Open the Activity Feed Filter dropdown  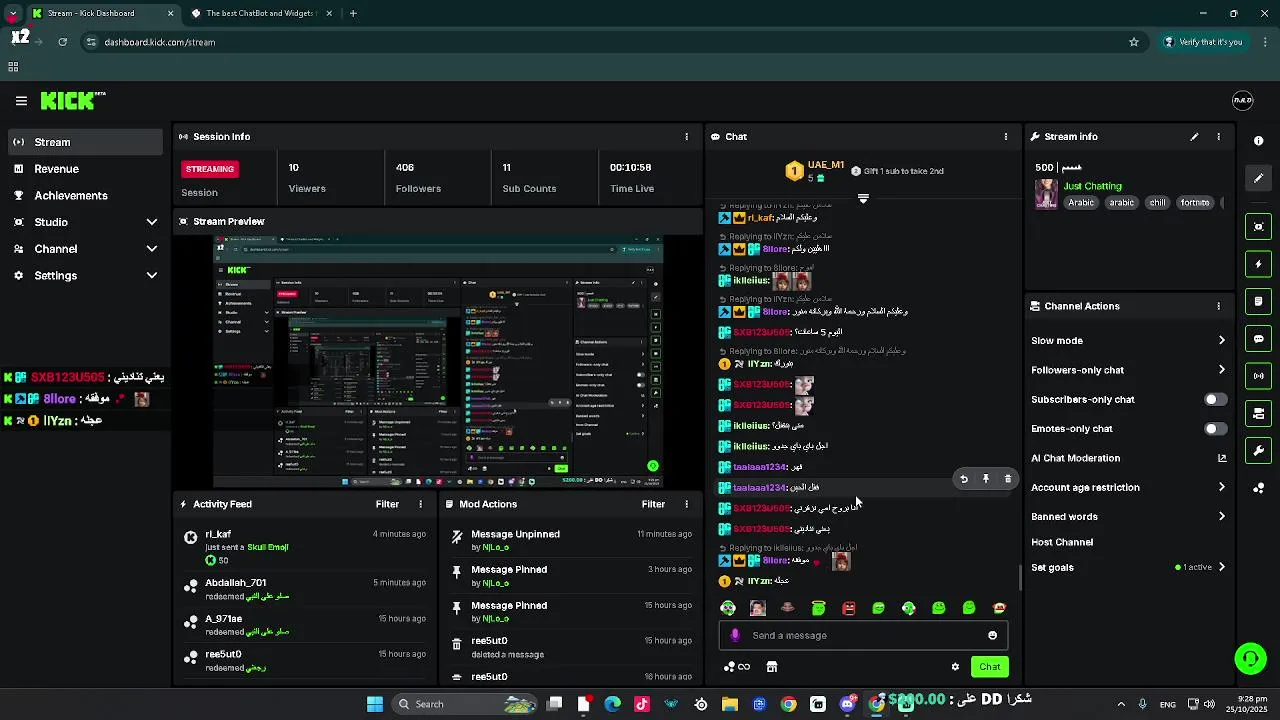coord(387,505)
